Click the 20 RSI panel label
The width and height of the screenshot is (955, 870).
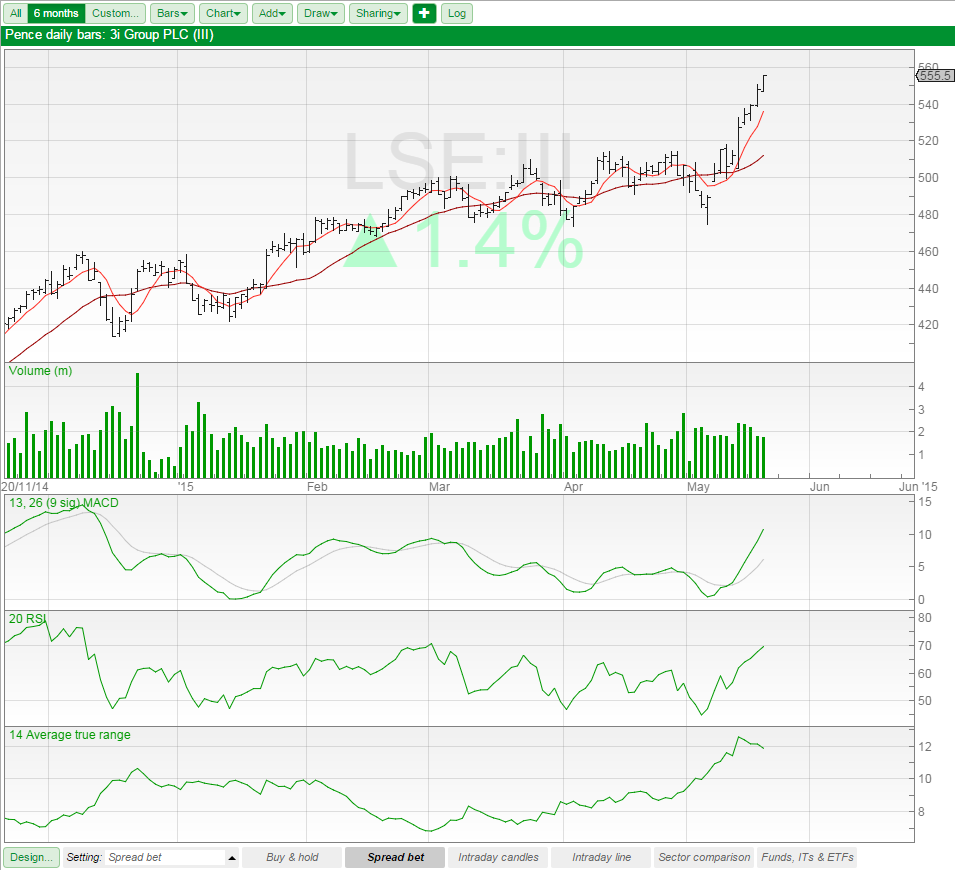(x=27, y=618)
